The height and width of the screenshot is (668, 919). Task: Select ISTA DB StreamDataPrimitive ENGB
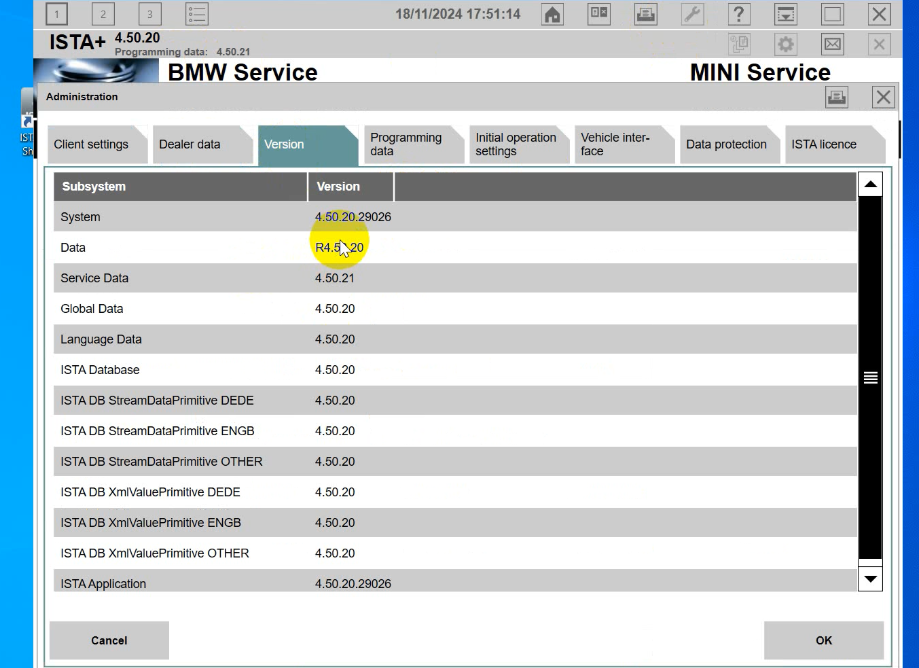157,431
